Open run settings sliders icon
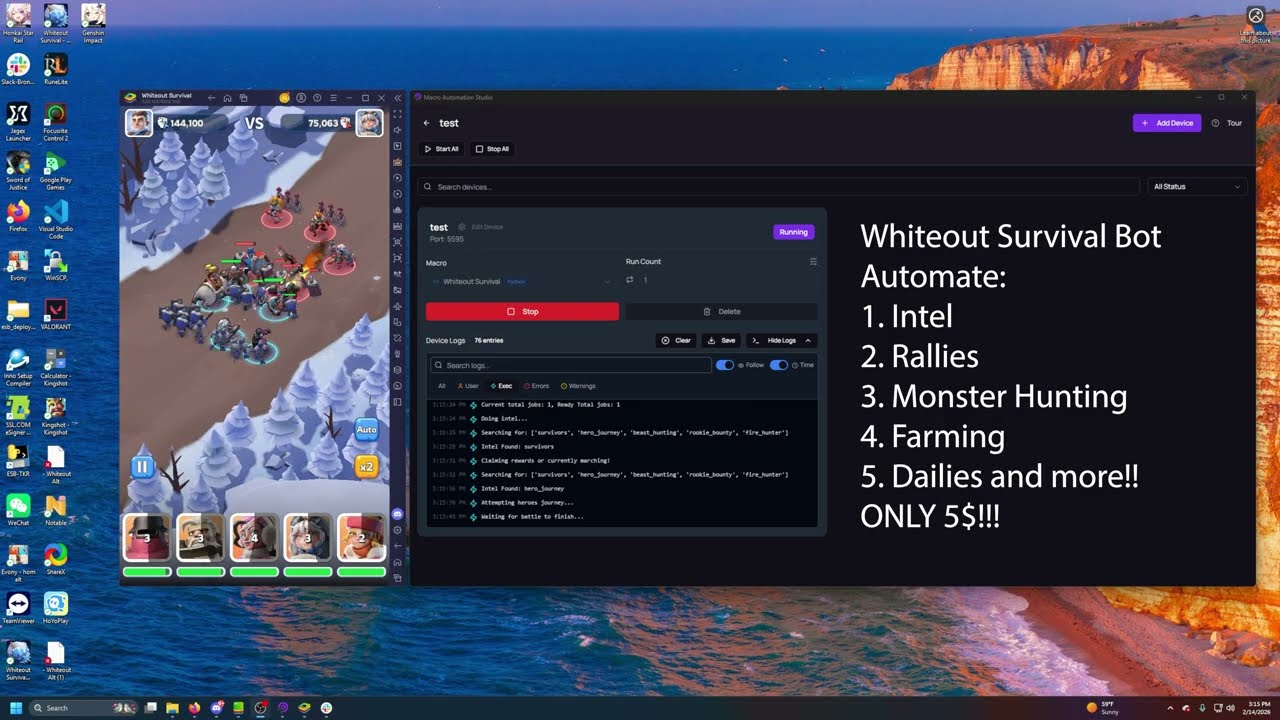Viewport: 1280px width, 720px height. (813, 262)
